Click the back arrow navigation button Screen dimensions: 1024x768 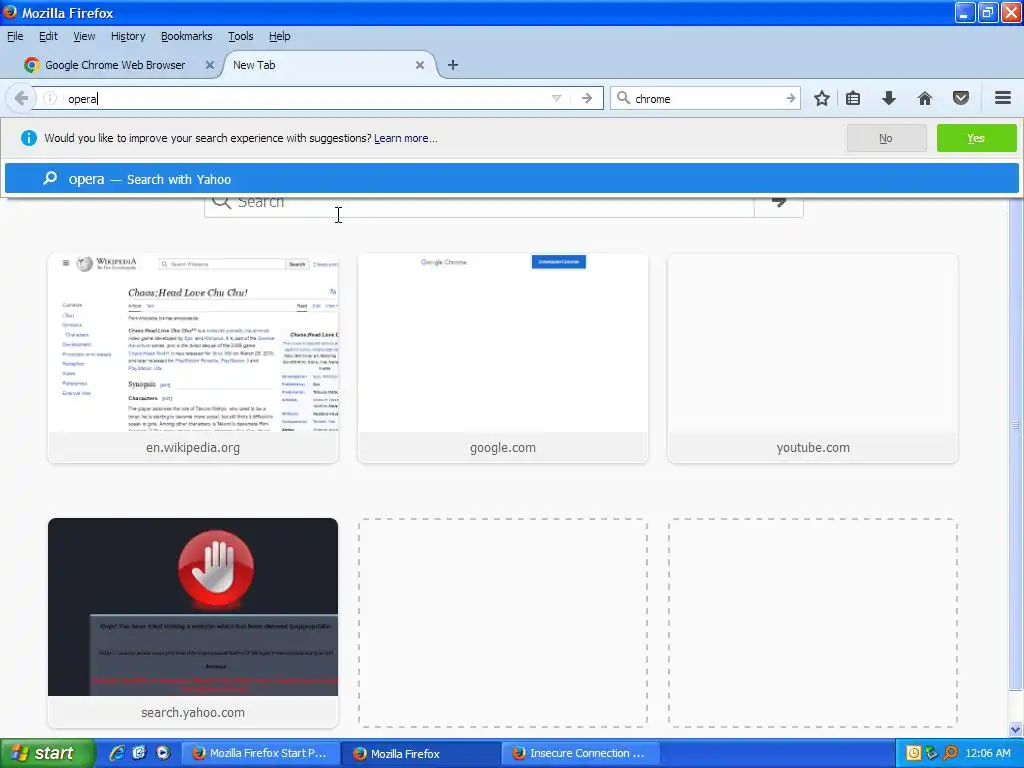[21, 99]
